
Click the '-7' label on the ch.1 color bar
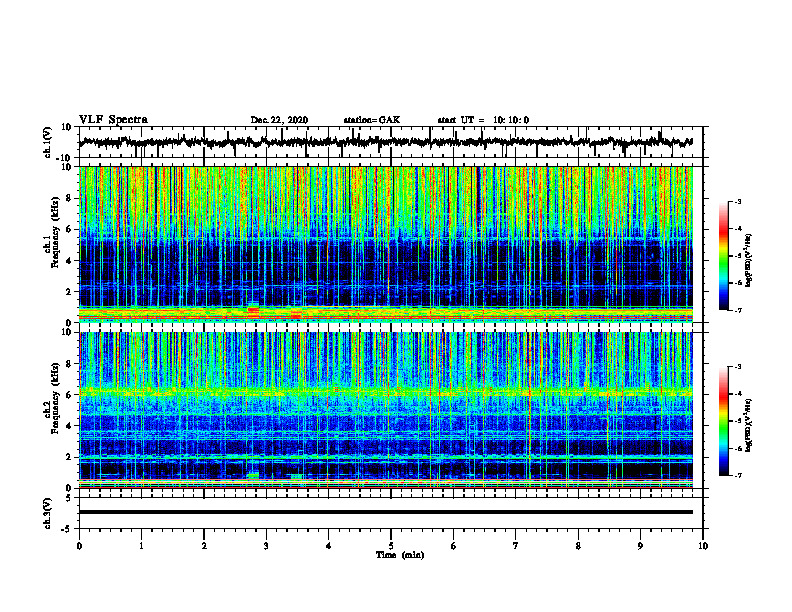tap(738, 310)
